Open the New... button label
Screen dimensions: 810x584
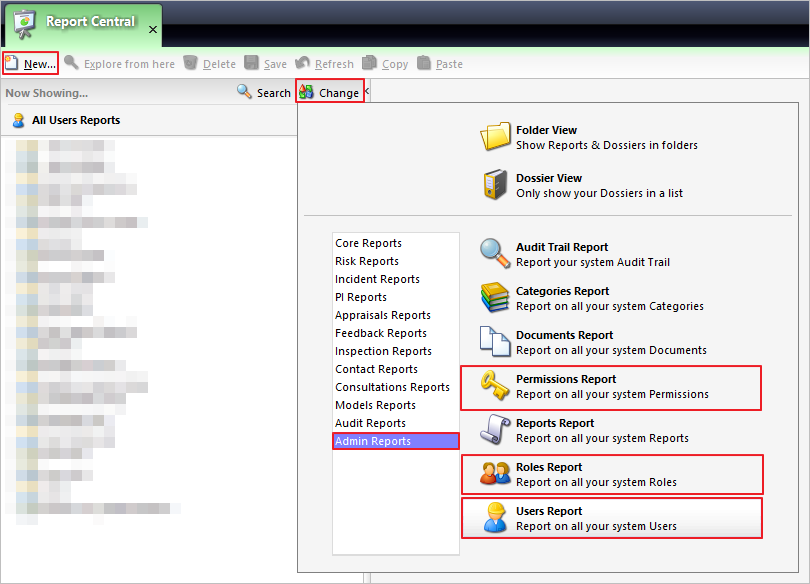point(40,64)
